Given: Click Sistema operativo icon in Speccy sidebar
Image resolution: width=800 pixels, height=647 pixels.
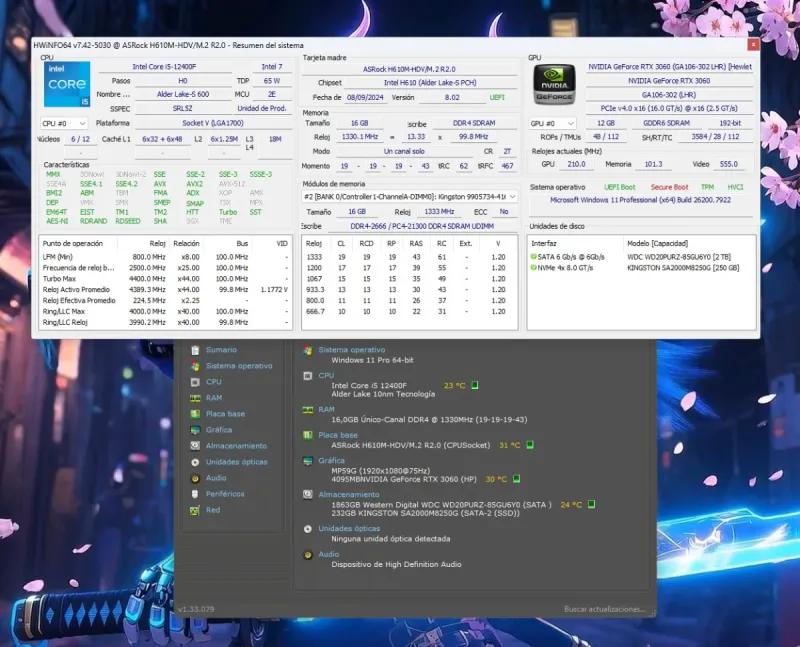Looking at the screenshot, I should point(195,366).
